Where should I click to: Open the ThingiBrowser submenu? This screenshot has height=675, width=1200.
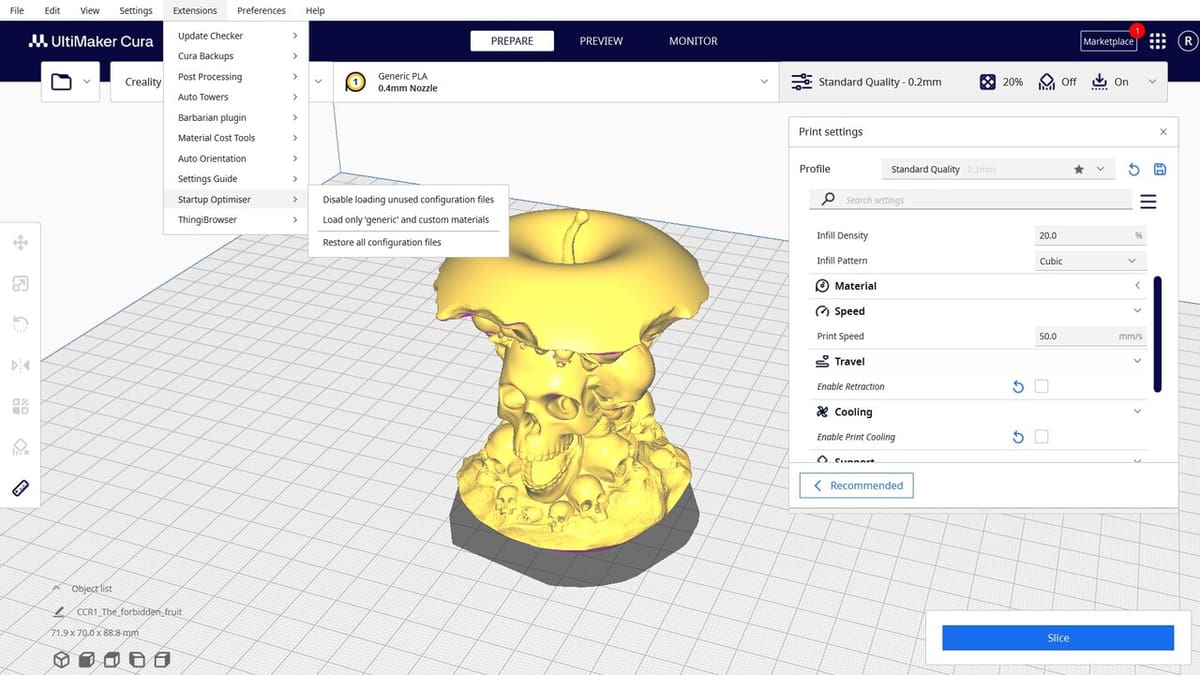(236, 220)
